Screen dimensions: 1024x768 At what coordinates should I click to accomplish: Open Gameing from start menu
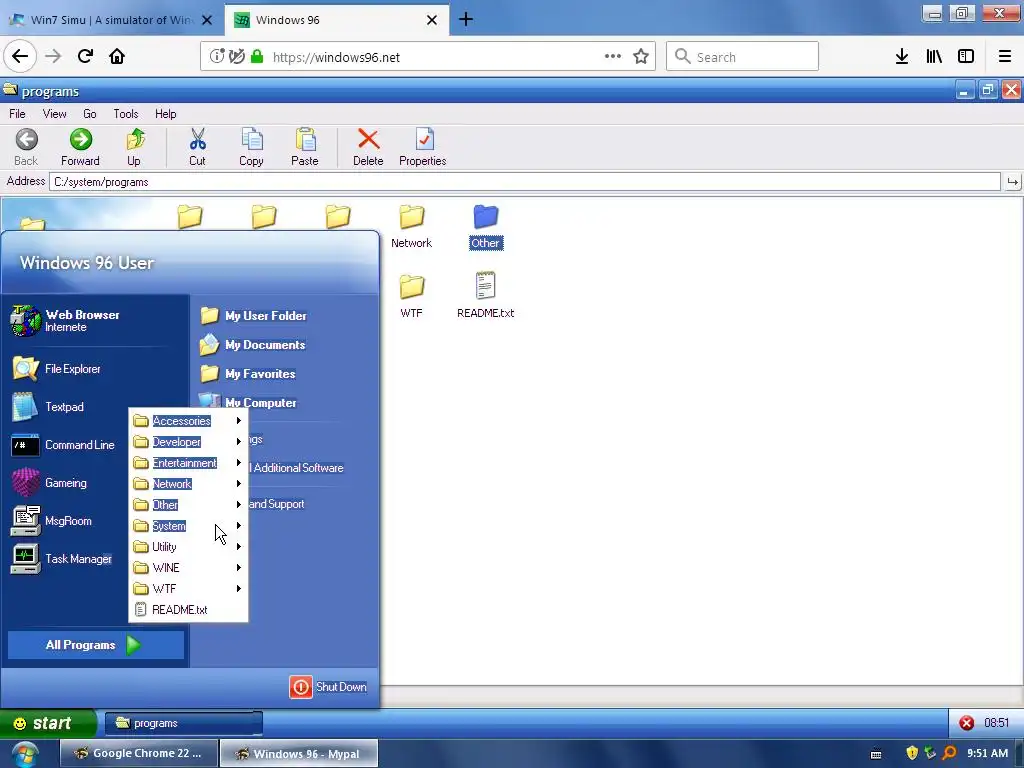[50, 483]
